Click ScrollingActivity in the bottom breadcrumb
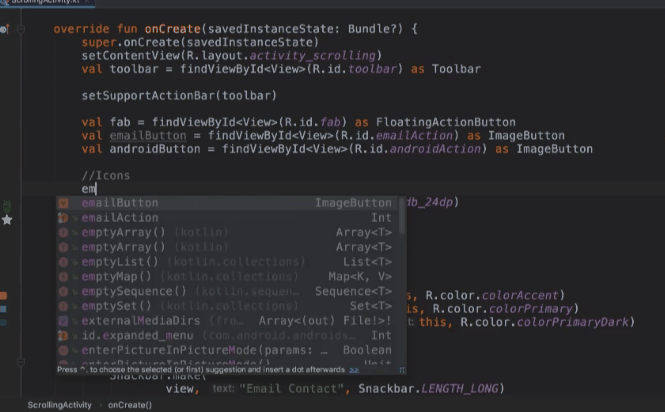This screenshot has height=412, width=665. 59,405
